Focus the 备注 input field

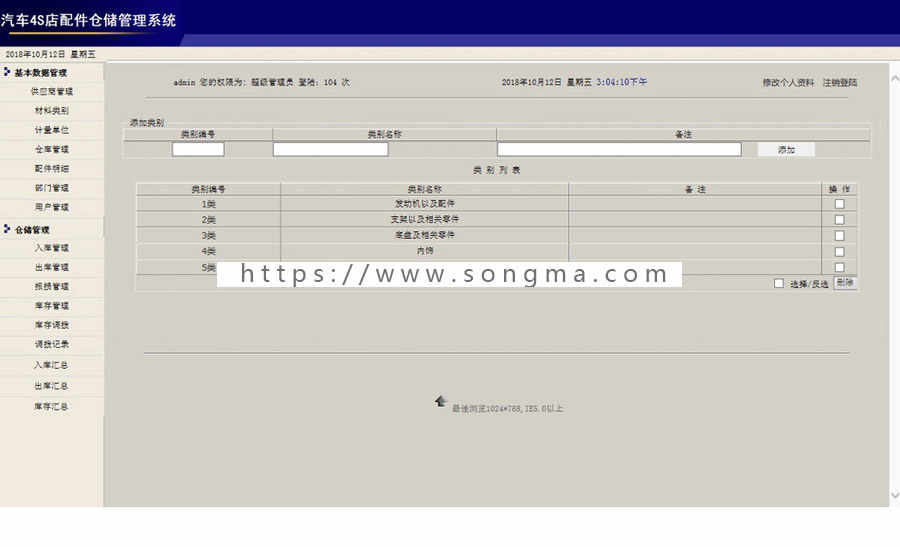pos(619,149)
